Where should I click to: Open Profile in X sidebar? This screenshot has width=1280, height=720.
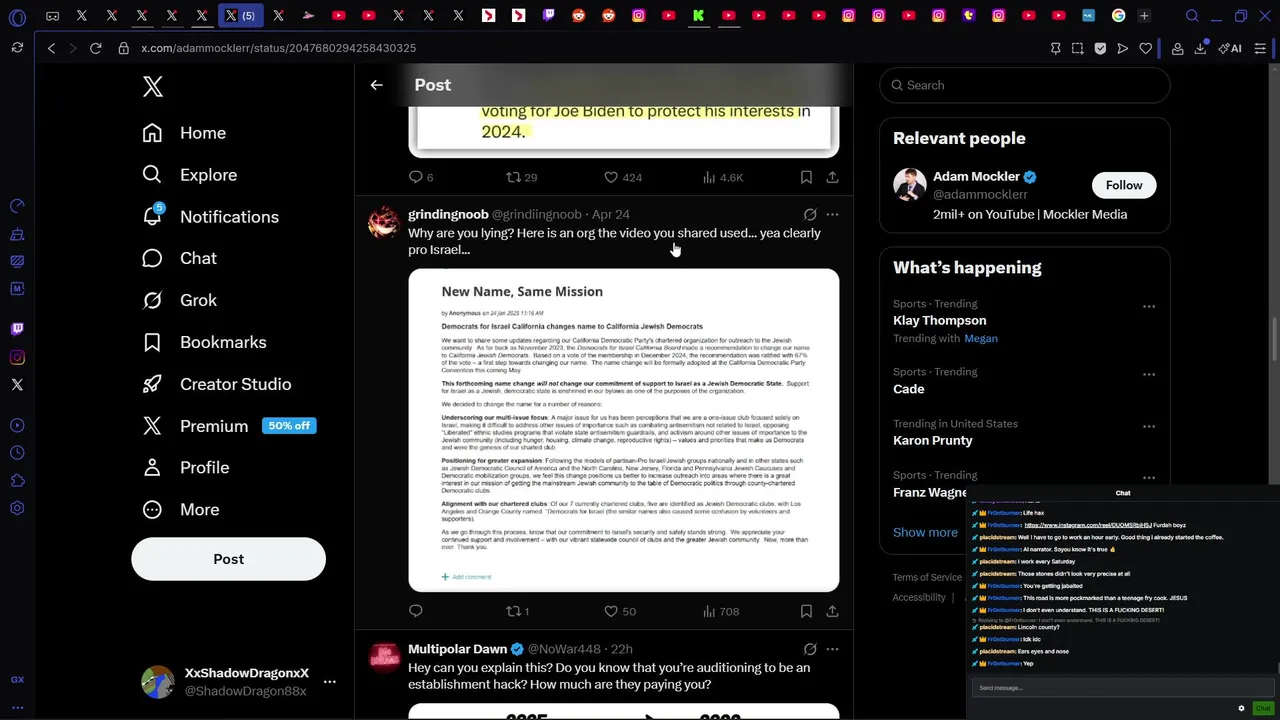[185, 467]
